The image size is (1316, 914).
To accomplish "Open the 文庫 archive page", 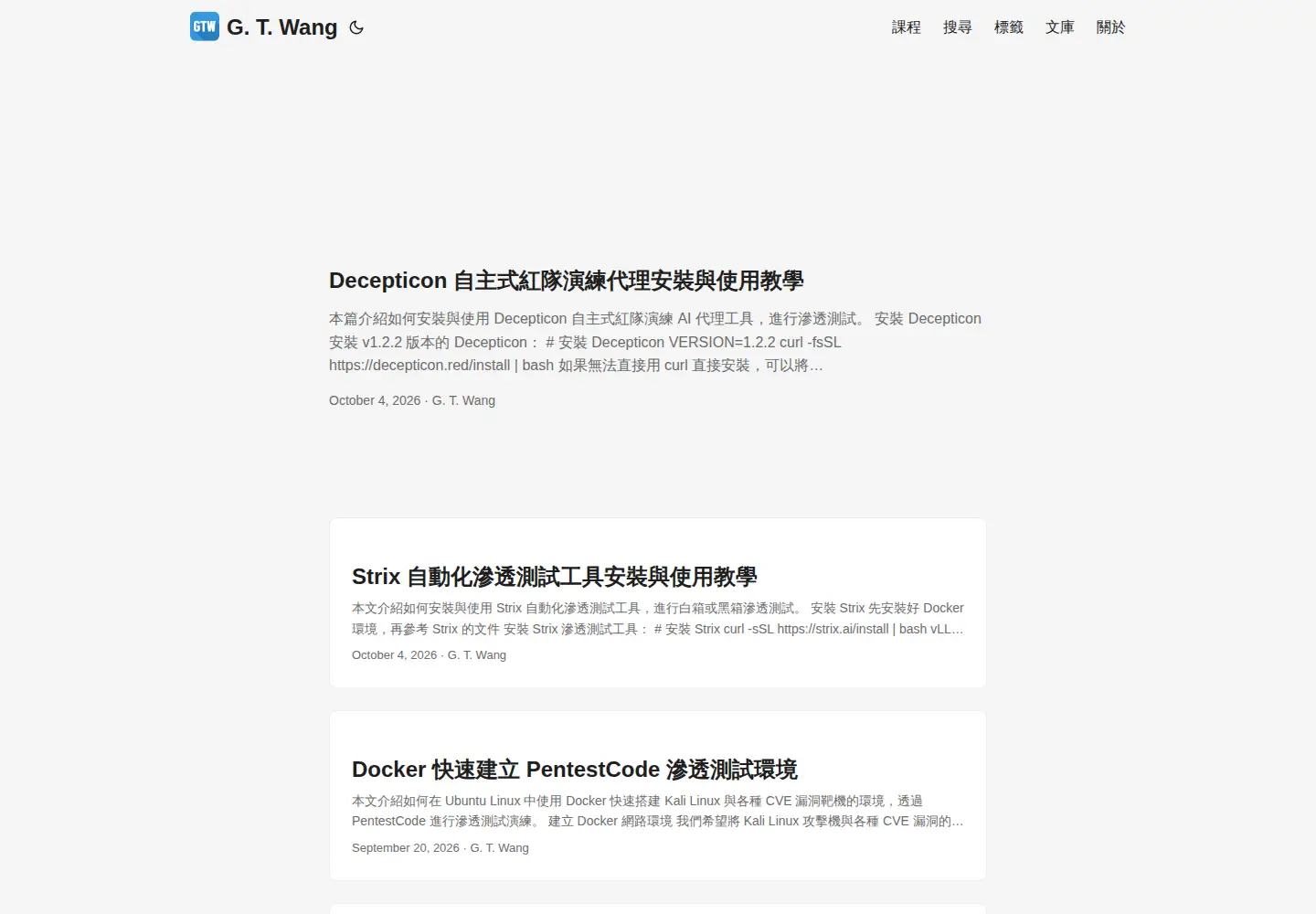I will [1060, 27].
